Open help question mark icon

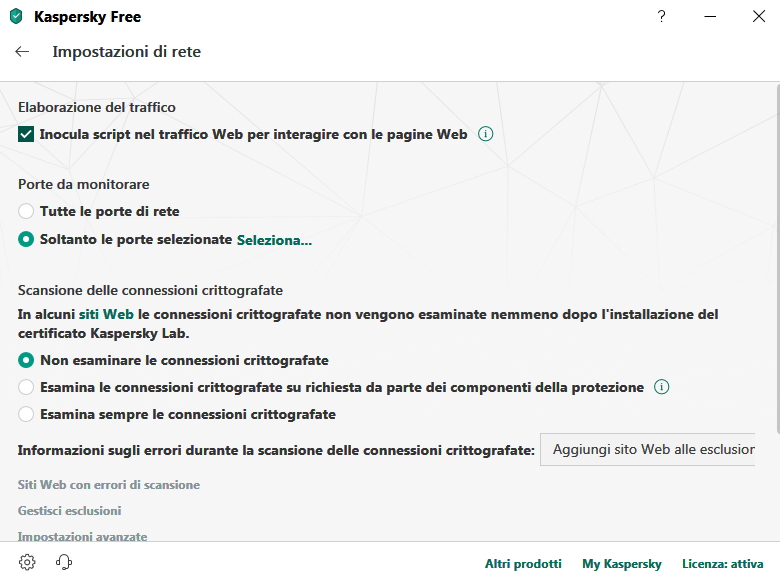[x=661, y=16]
